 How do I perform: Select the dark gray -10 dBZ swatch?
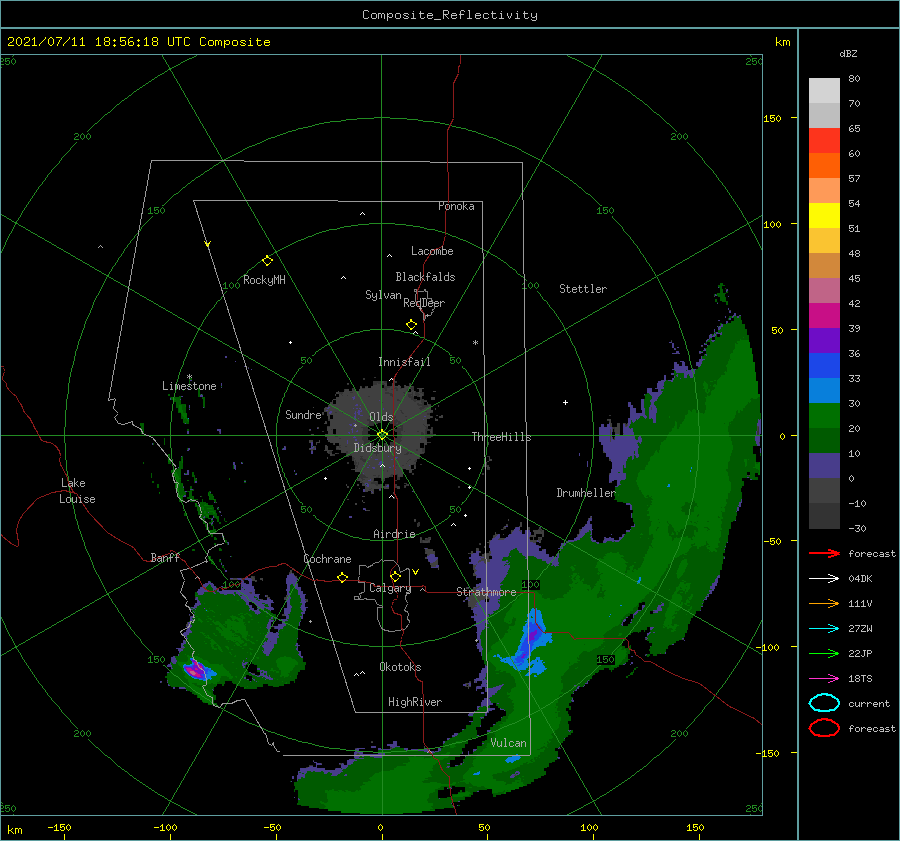click(x=824, y=516)
